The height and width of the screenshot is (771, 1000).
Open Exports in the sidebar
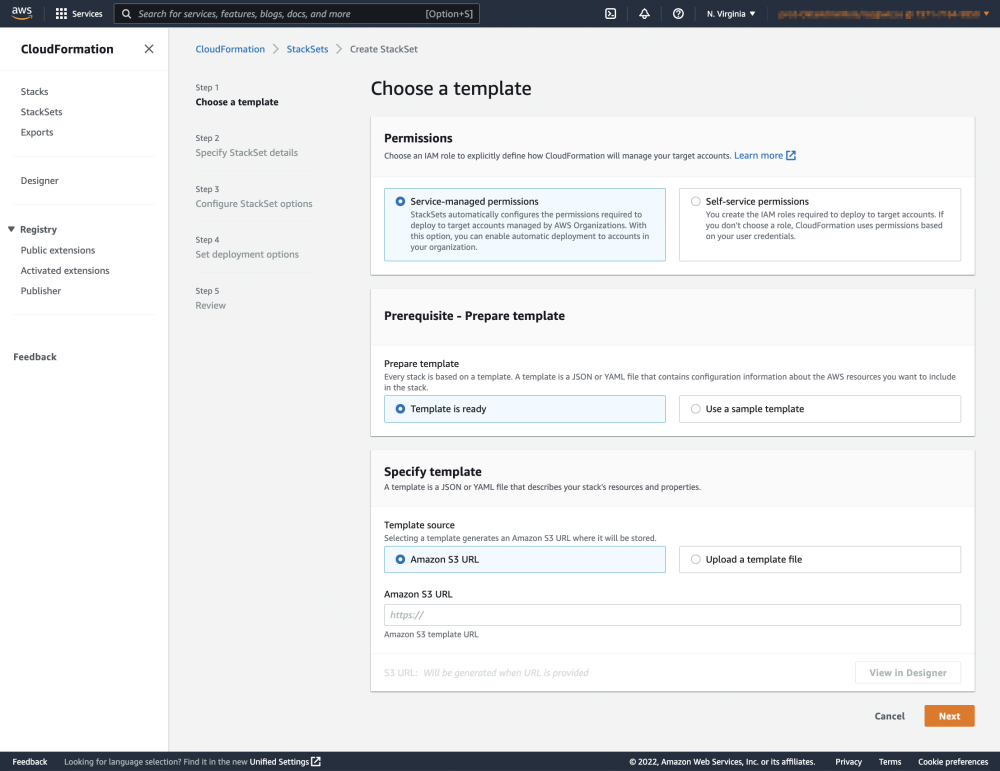point(37,133)
